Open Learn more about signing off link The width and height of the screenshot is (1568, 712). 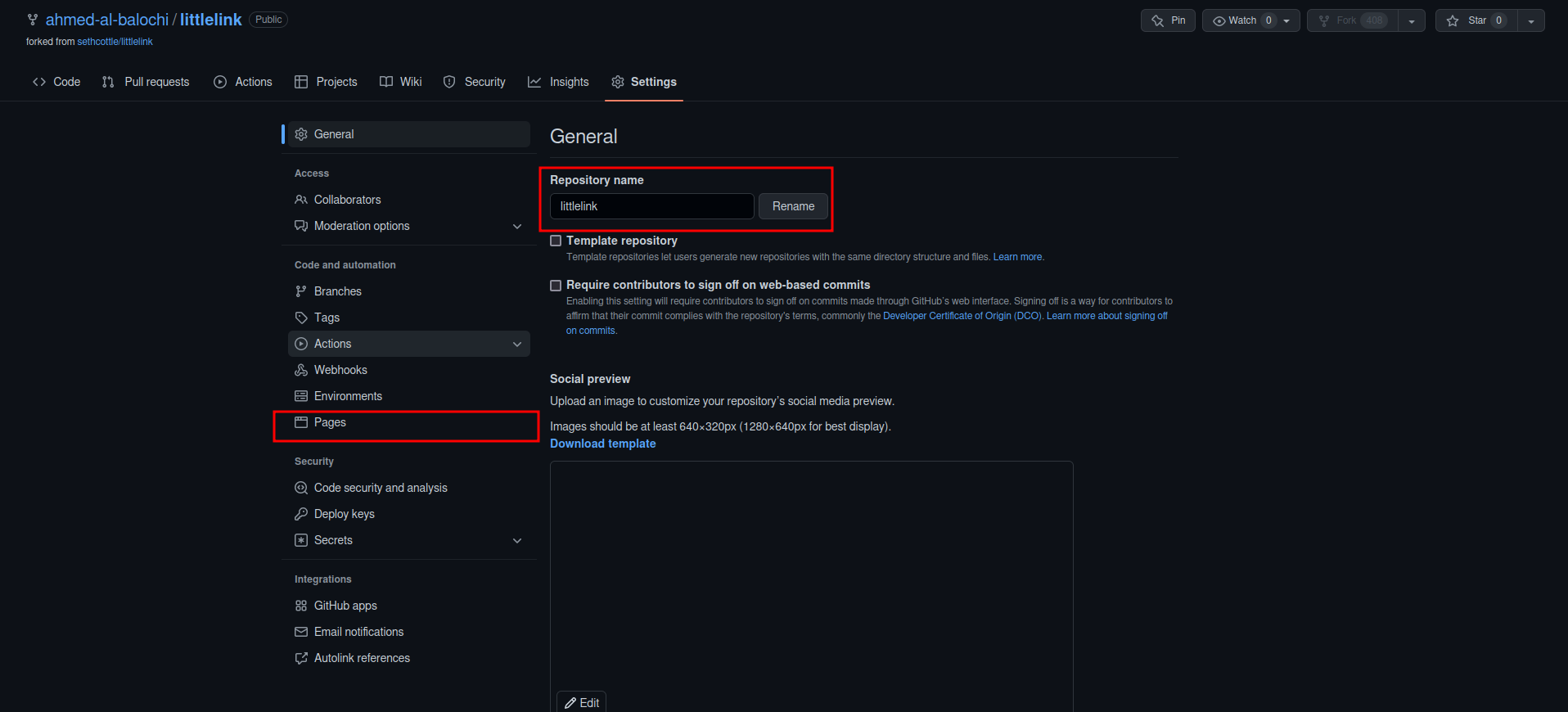click(x=1107, y=316)
